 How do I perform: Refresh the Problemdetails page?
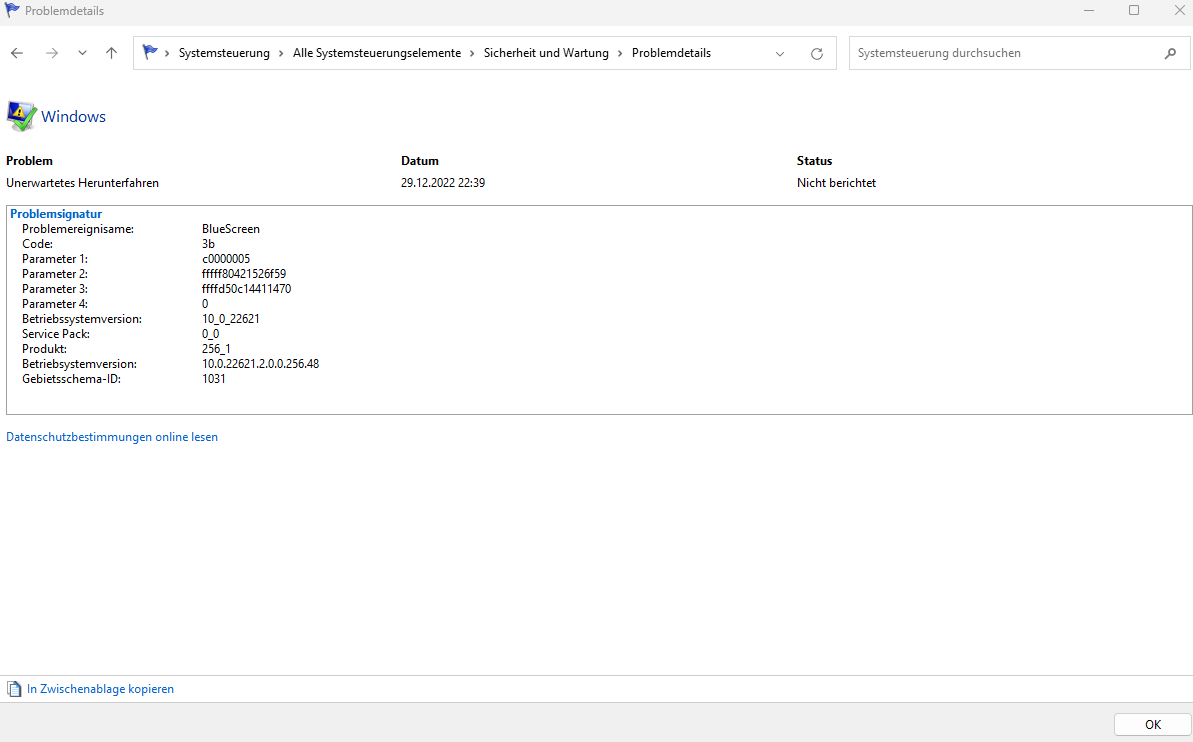(x=816, y=54)
